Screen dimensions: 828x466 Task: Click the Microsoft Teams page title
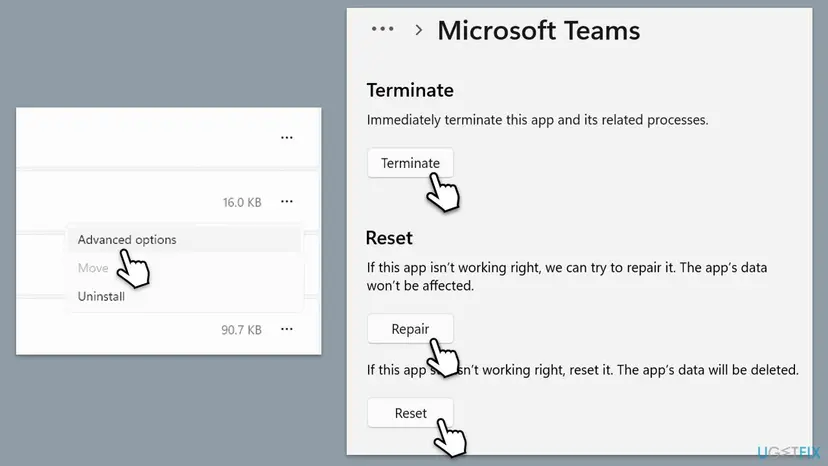(x=539, y=31)
